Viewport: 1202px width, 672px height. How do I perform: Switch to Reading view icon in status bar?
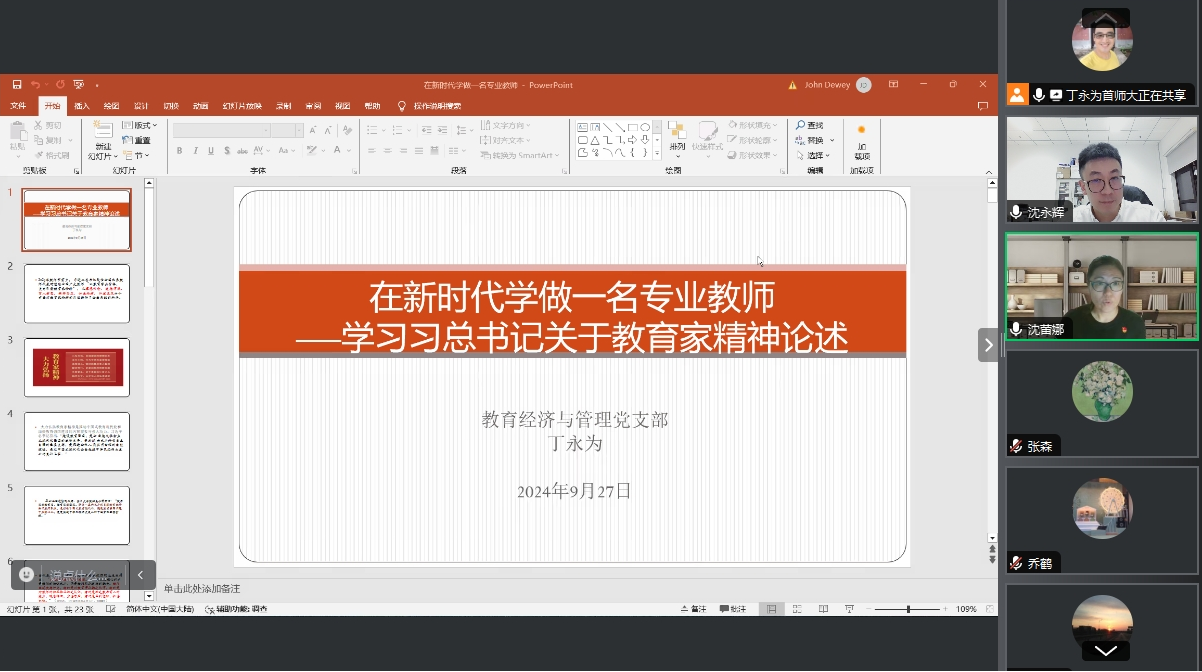click(823, 609)
